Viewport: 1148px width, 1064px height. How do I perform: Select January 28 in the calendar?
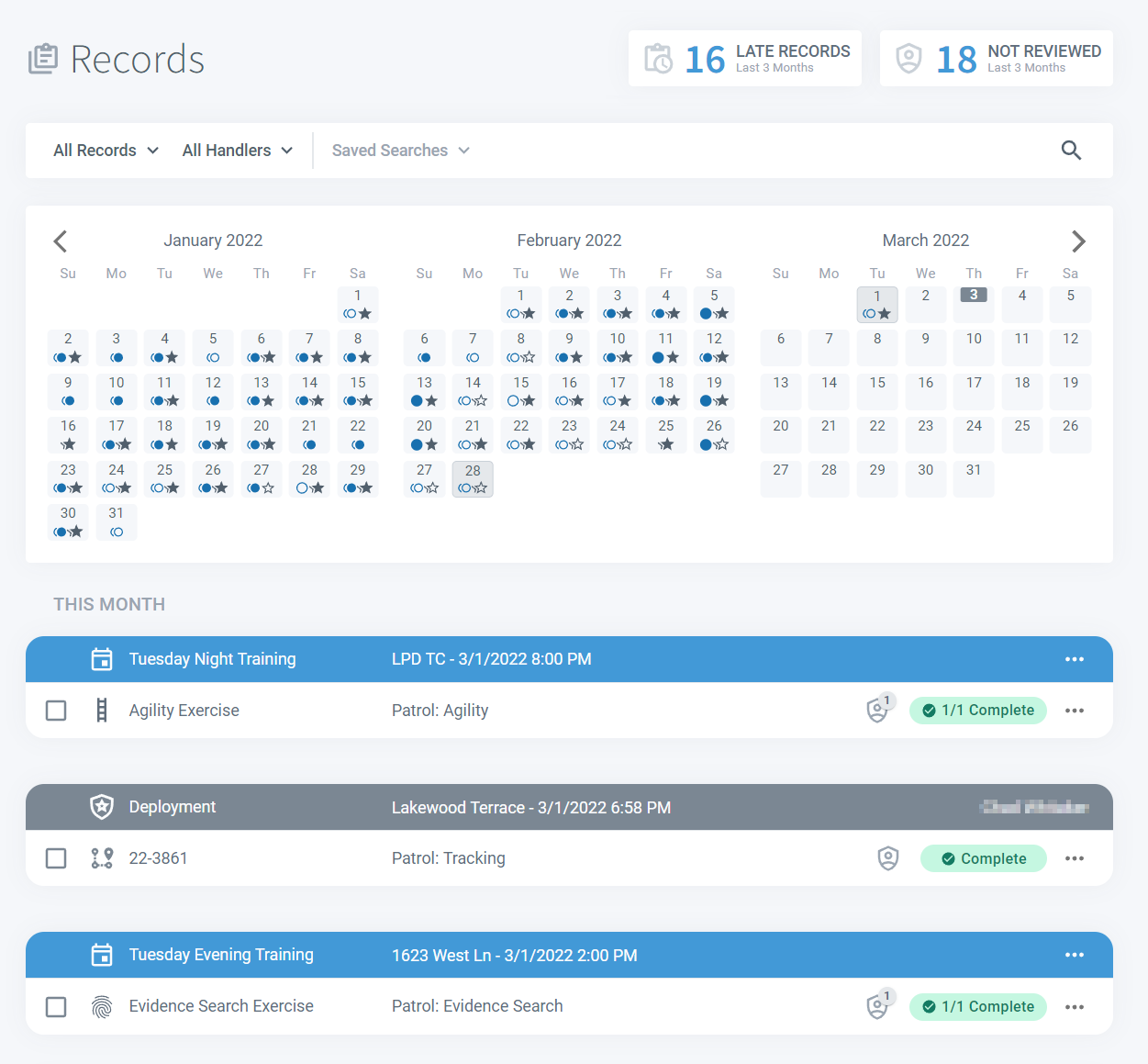[x=309, y=479]
